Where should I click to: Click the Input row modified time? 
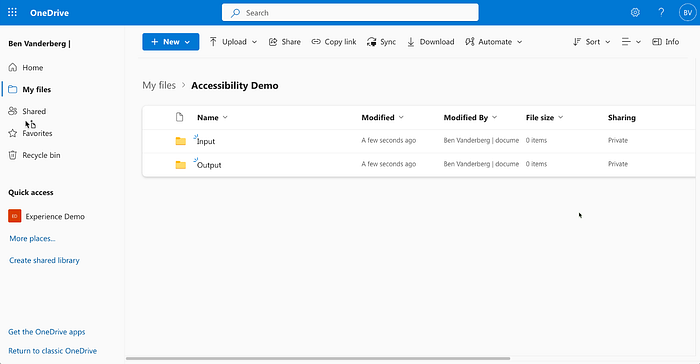[388, 140]
